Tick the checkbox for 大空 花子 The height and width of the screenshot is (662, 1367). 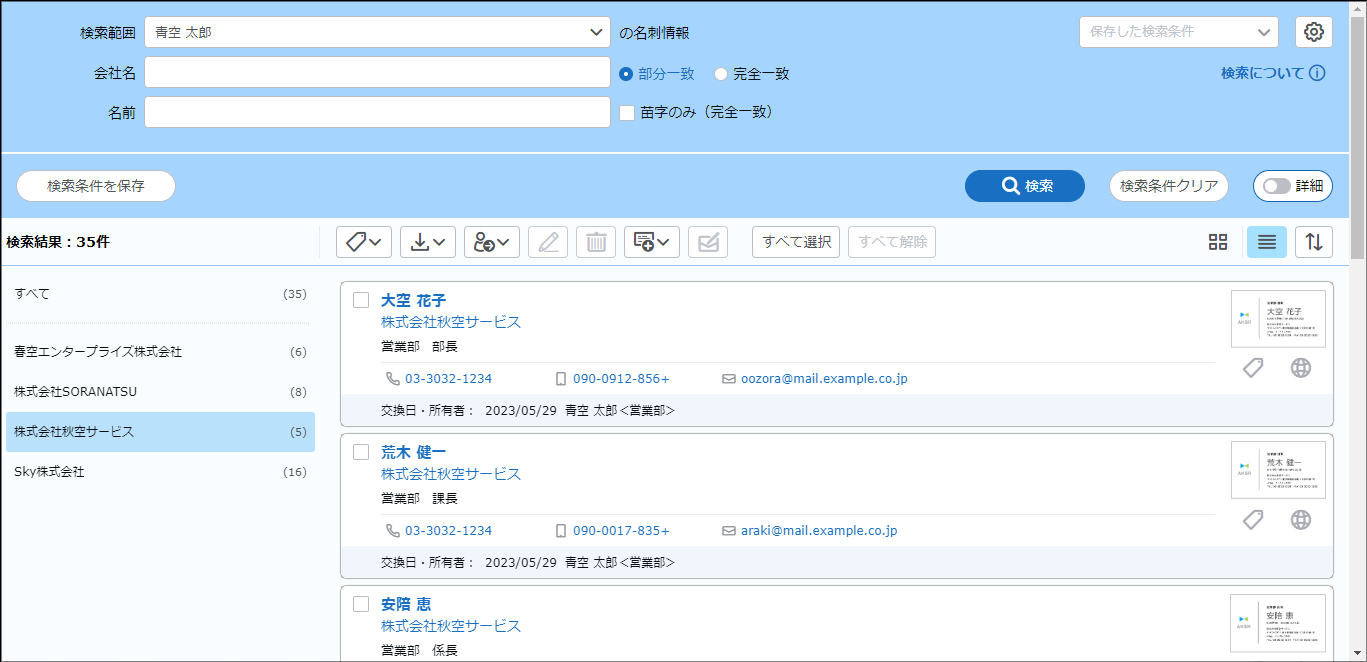[361, 300]
